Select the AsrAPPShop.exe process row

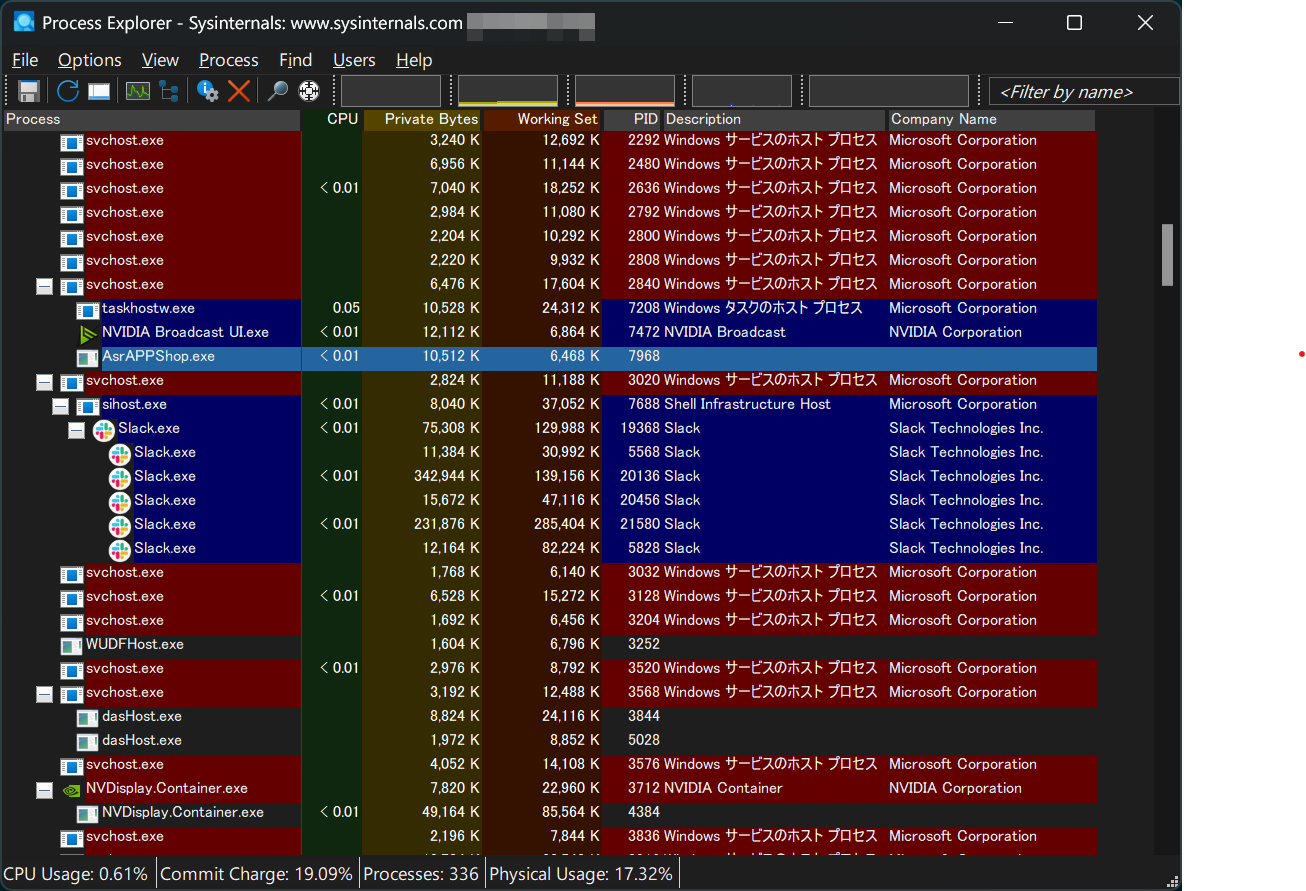[550, 358]
